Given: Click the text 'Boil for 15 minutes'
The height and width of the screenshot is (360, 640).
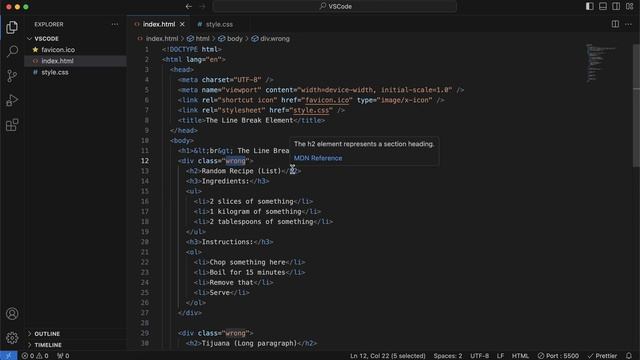Looking at the screenshot, I should pyautogui.click(x=247, y=272).
